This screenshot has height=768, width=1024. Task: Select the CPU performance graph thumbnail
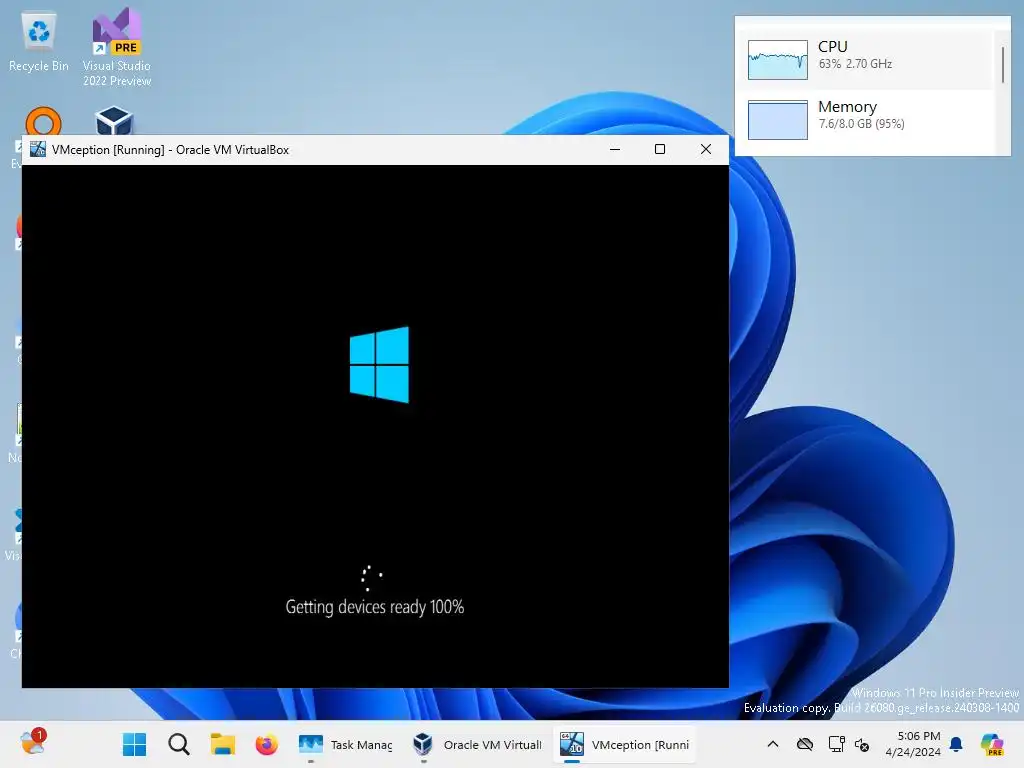tap(778, 59)
